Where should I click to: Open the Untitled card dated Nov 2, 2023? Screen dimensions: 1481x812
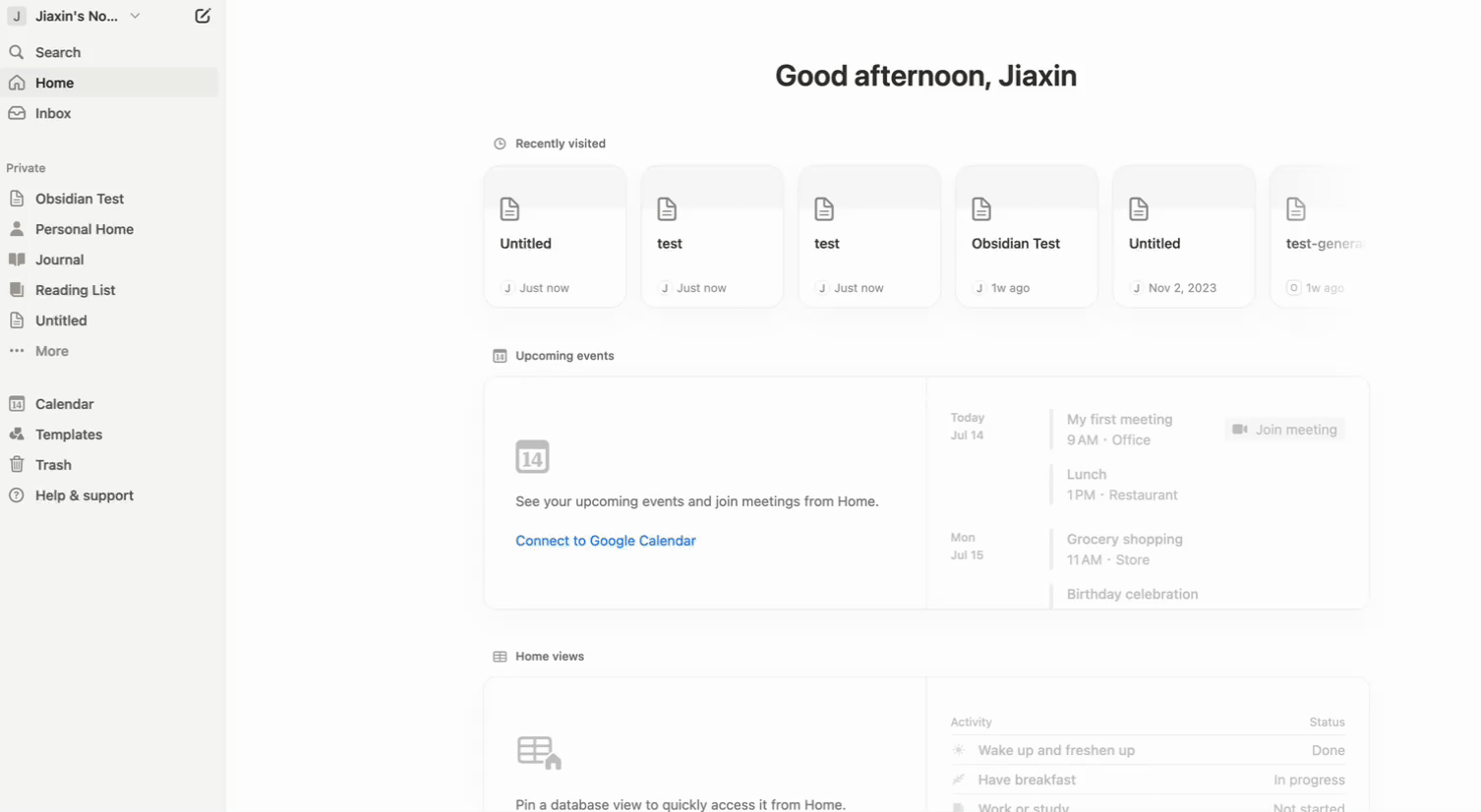point(1183,237)
